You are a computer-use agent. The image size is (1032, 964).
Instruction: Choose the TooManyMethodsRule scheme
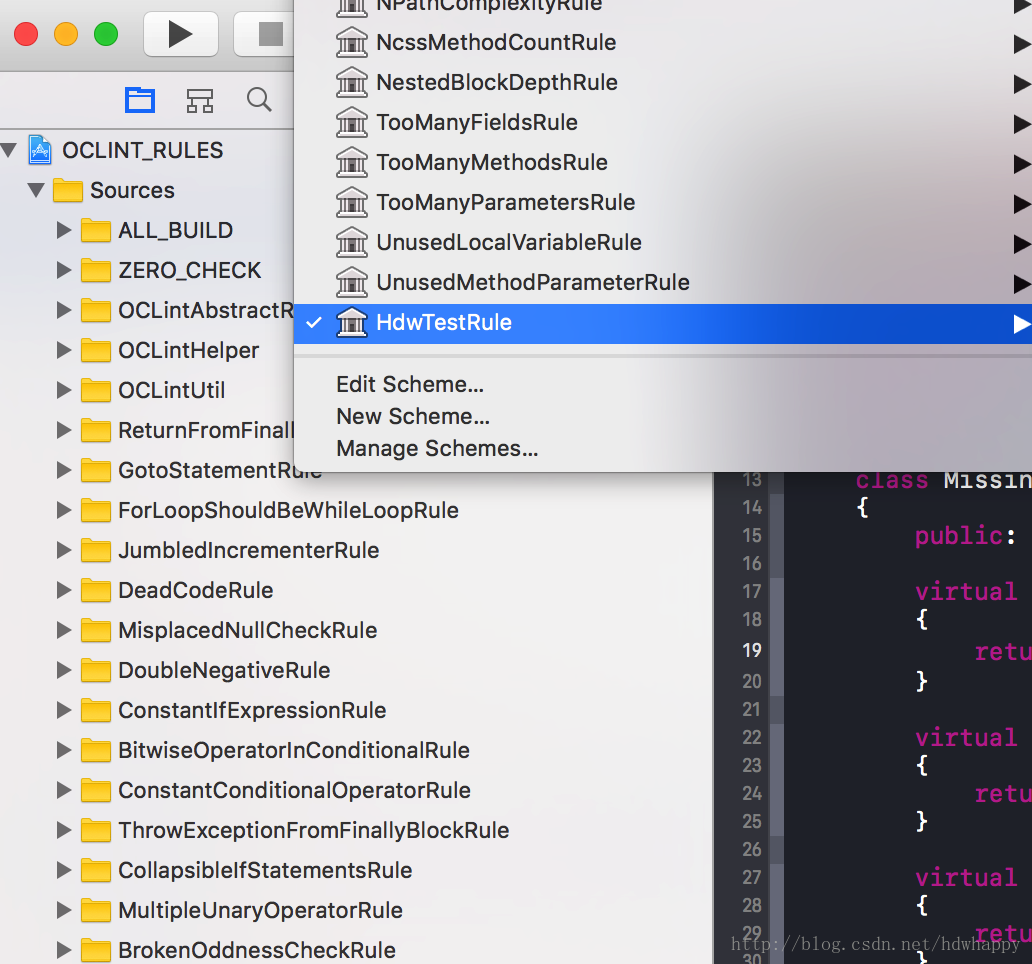(663, 163)
